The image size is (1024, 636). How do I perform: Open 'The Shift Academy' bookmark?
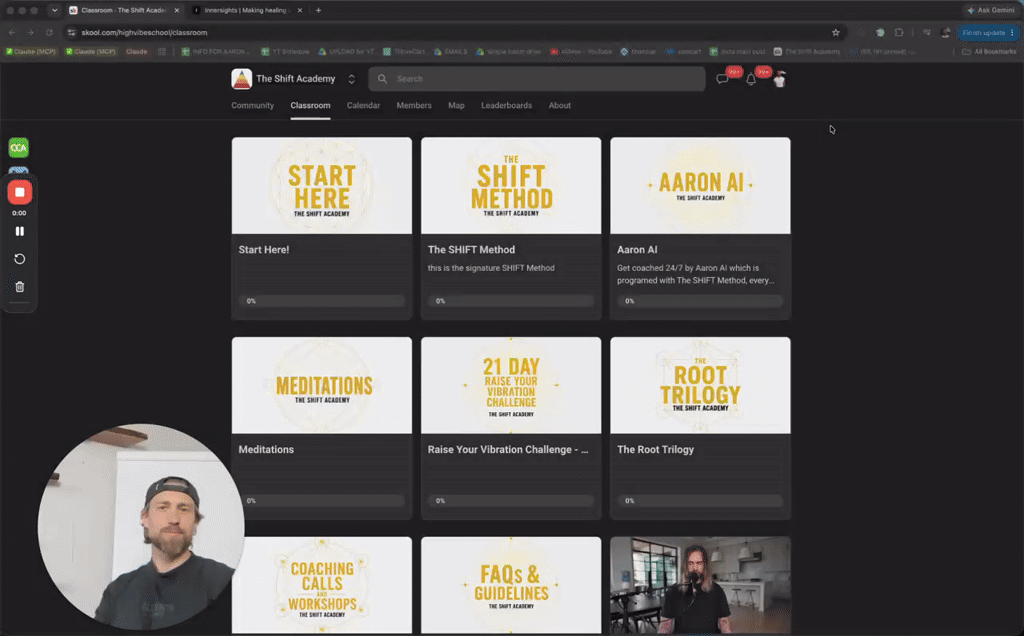807,52
